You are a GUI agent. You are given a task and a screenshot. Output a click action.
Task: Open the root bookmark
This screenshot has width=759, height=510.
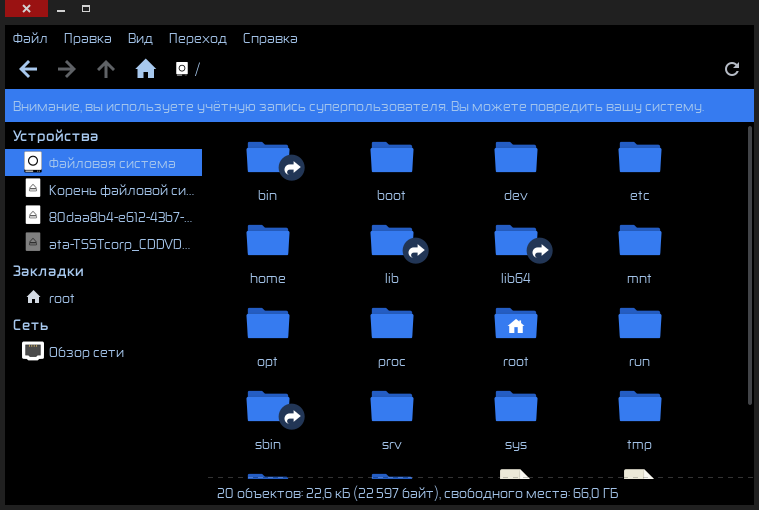(x=104, y=298)
